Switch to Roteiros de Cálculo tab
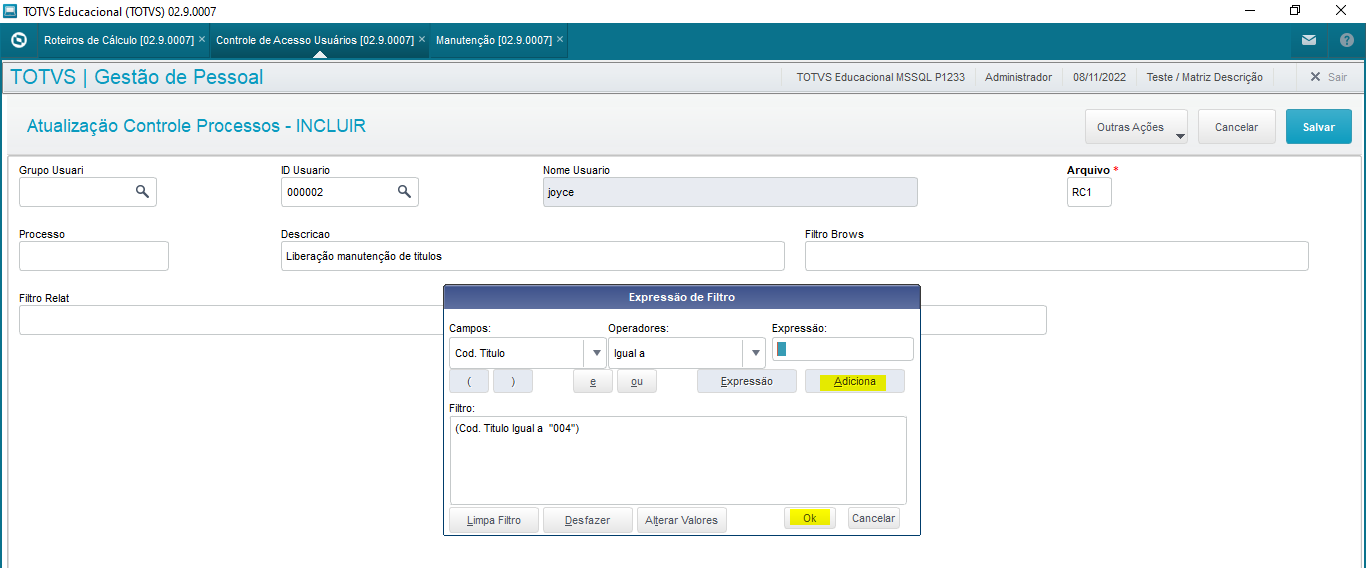This screenshot has height=568, width=1366. (119, 41)
